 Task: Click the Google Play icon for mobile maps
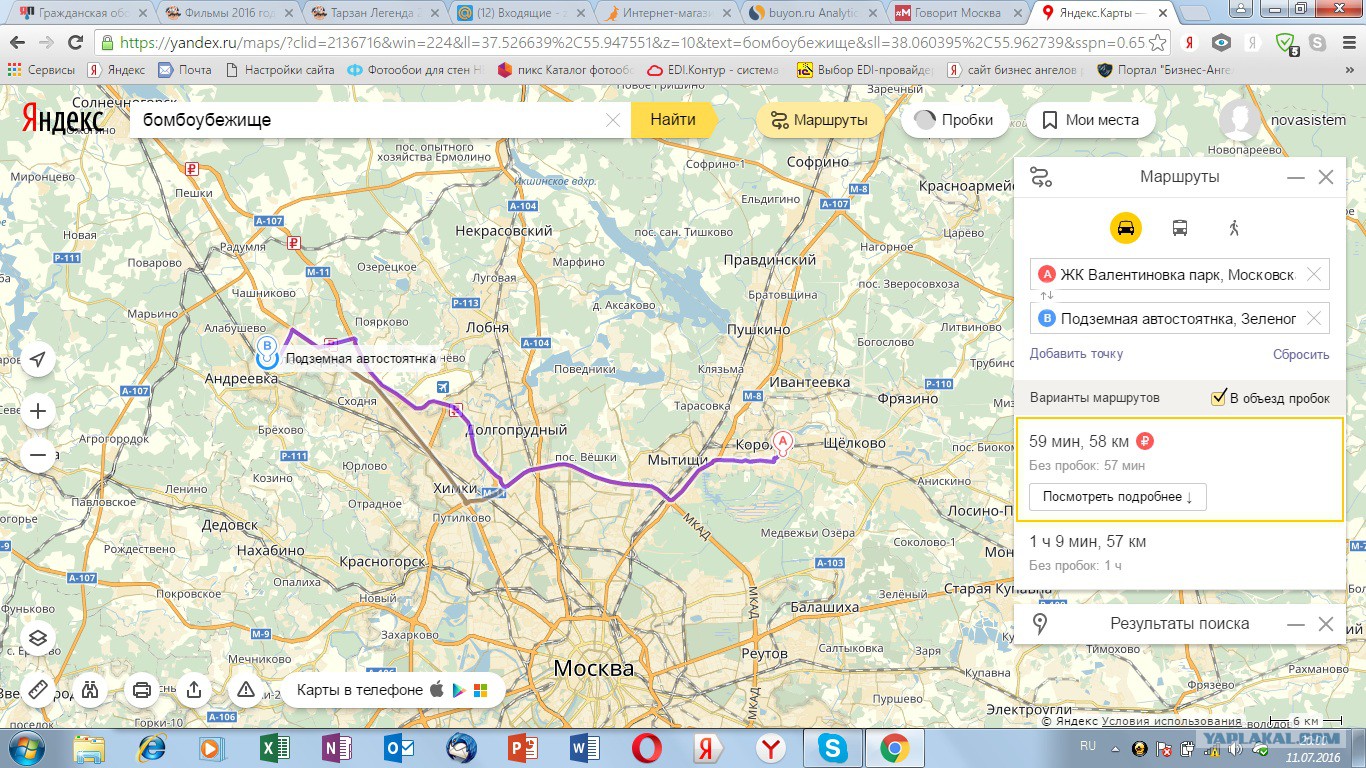459,690
